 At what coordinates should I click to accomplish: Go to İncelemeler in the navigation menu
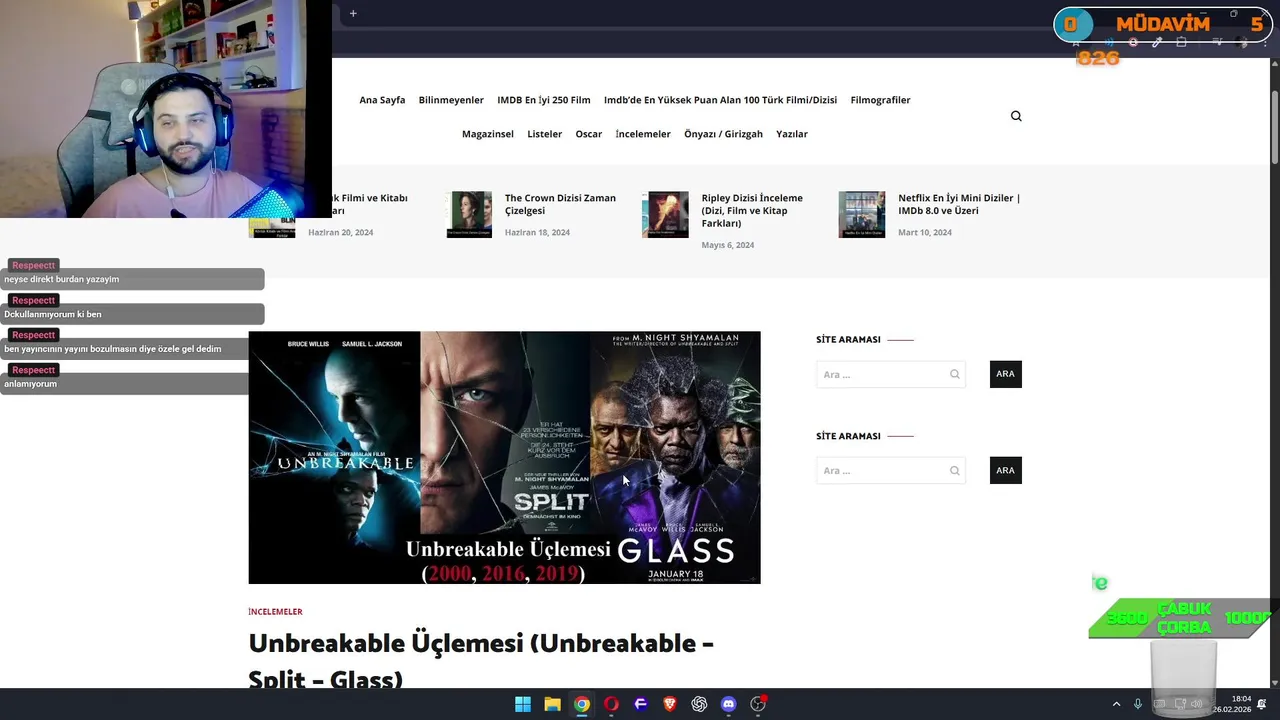click(x=643, y=134)
